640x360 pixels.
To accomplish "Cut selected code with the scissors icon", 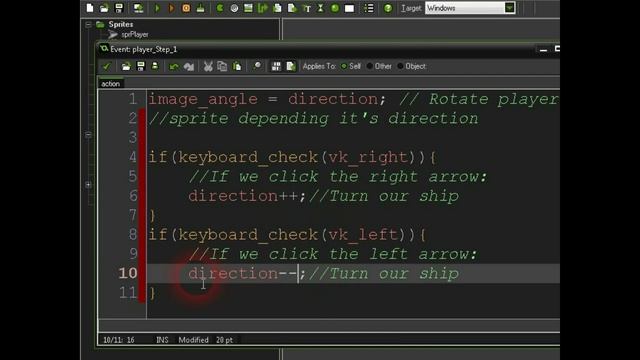I will coord(208,66).
